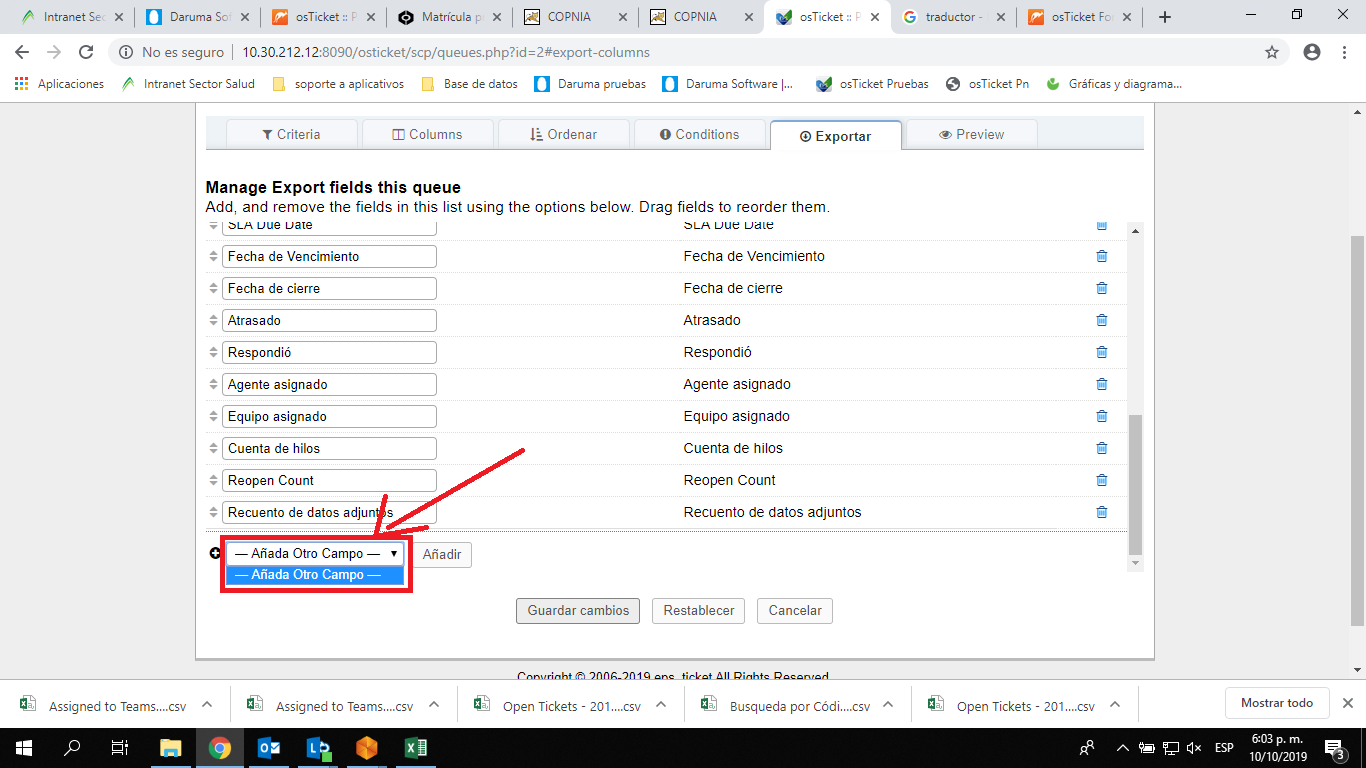Switch to the Criteria tab
Image resolution: width=1366 pixels, height=768 pixels.
(291, 134)
